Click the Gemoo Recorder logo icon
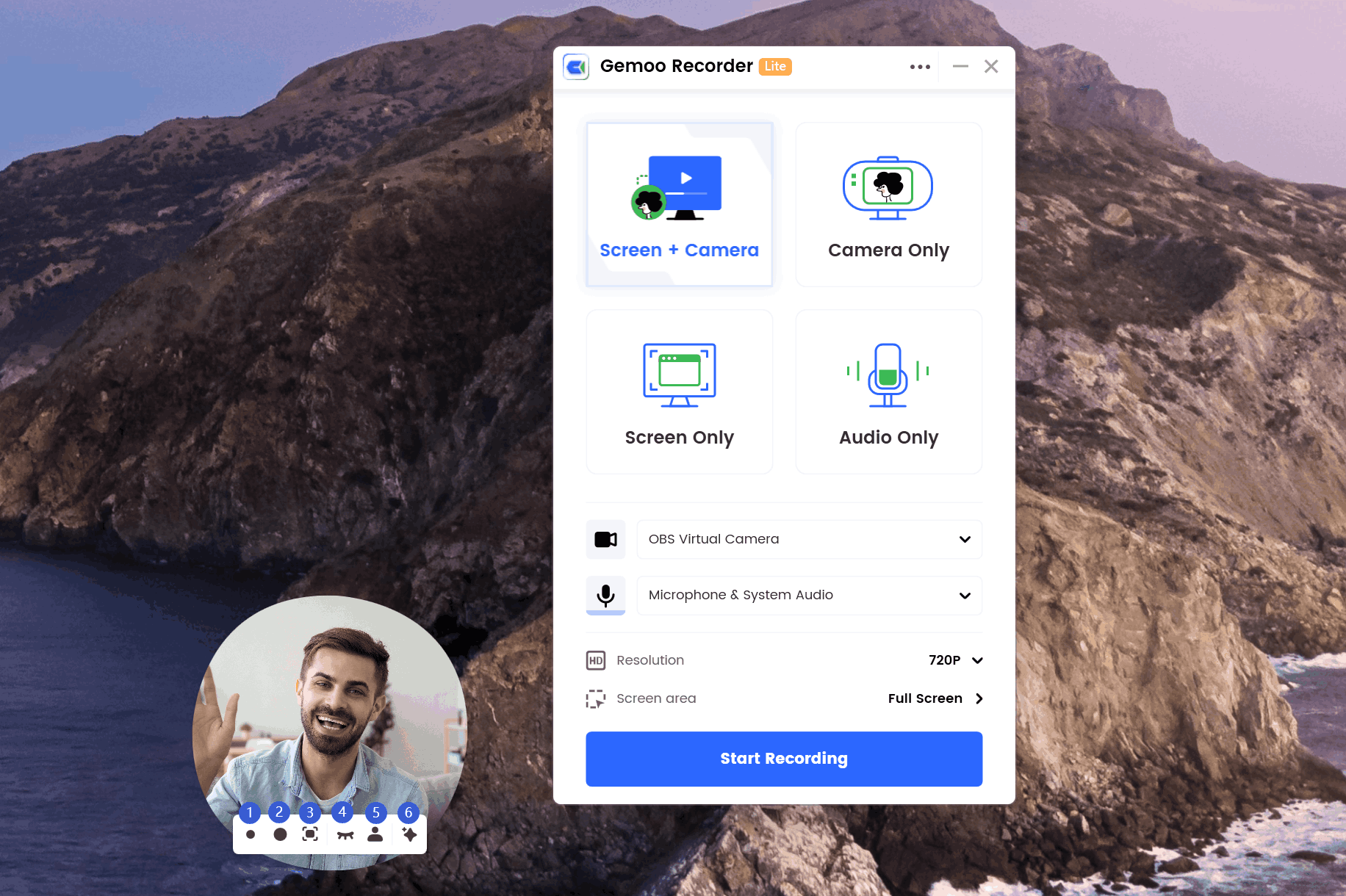The image size is (1346, 896). pyautogui.click(x=576, y=67)
